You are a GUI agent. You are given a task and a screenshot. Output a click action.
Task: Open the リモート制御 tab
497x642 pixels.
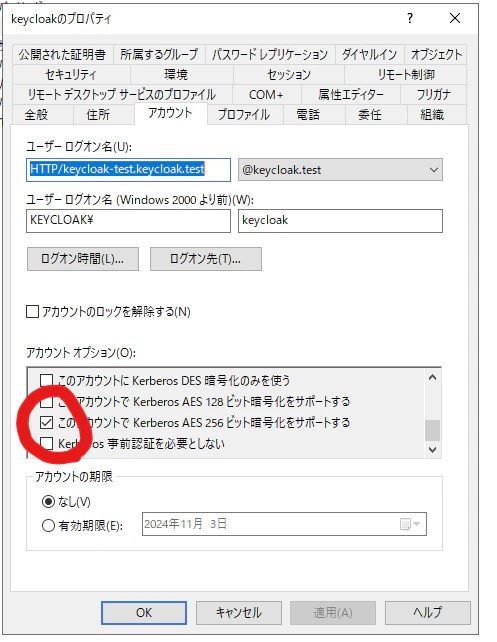[406, 75]
